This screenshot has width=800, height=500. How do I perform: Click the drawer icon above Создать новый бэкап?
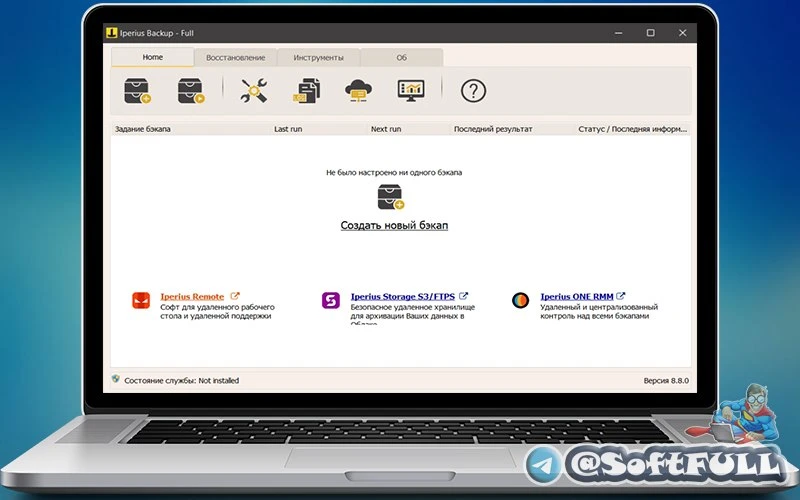click(x=391, y=197)
